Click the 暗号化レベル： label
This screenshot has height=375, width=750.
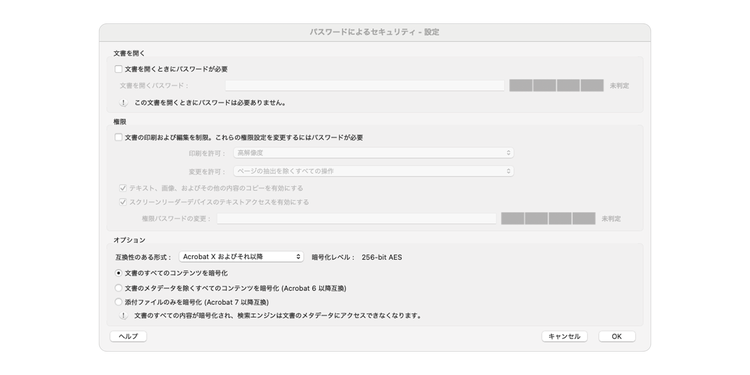(x=333, y=257)
